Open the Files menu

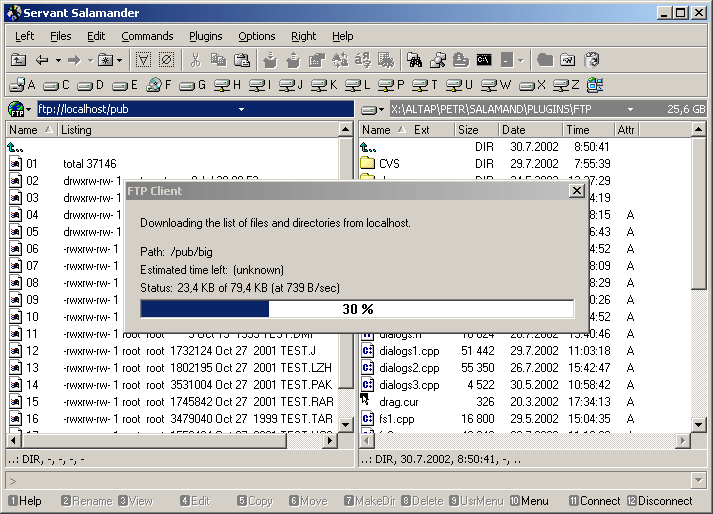point(60,36)
